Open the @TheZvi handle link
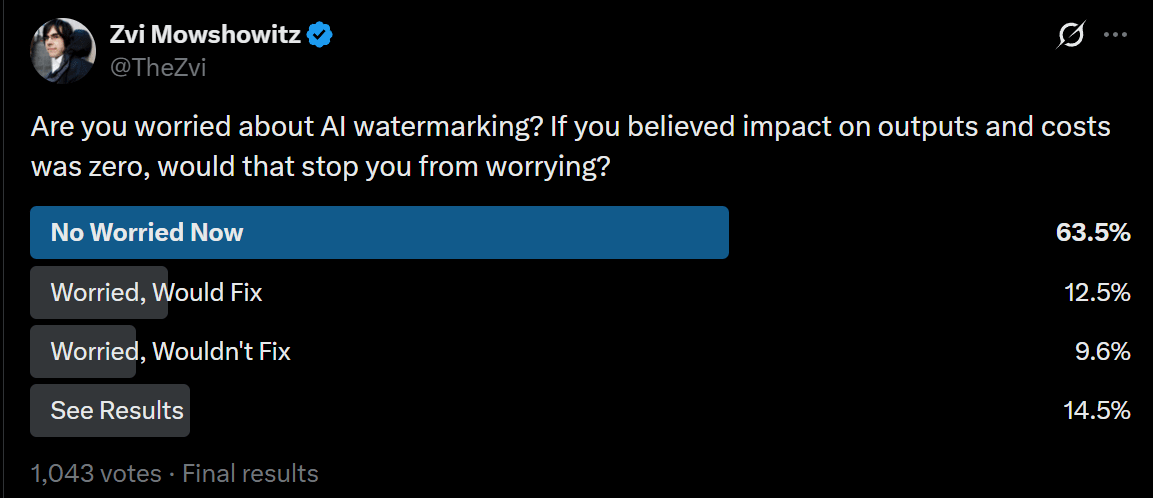 [157, 68]
